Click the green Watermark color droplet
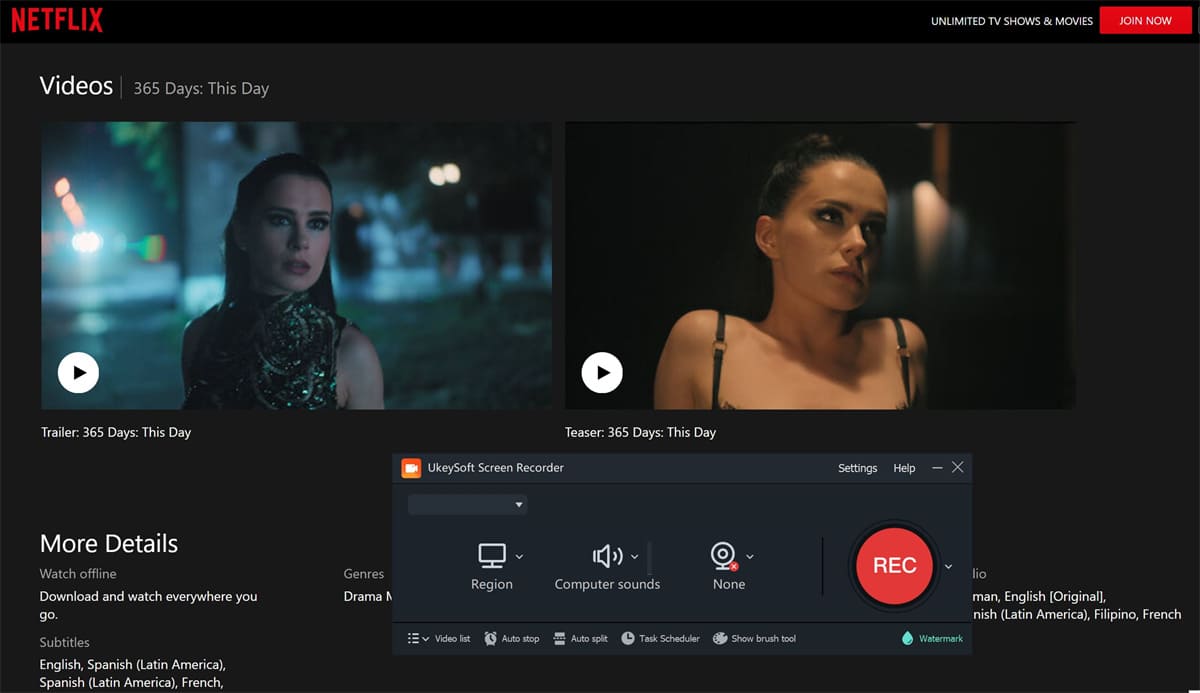The height and width of the screenshot is (693, 1200). click(910, 638)
